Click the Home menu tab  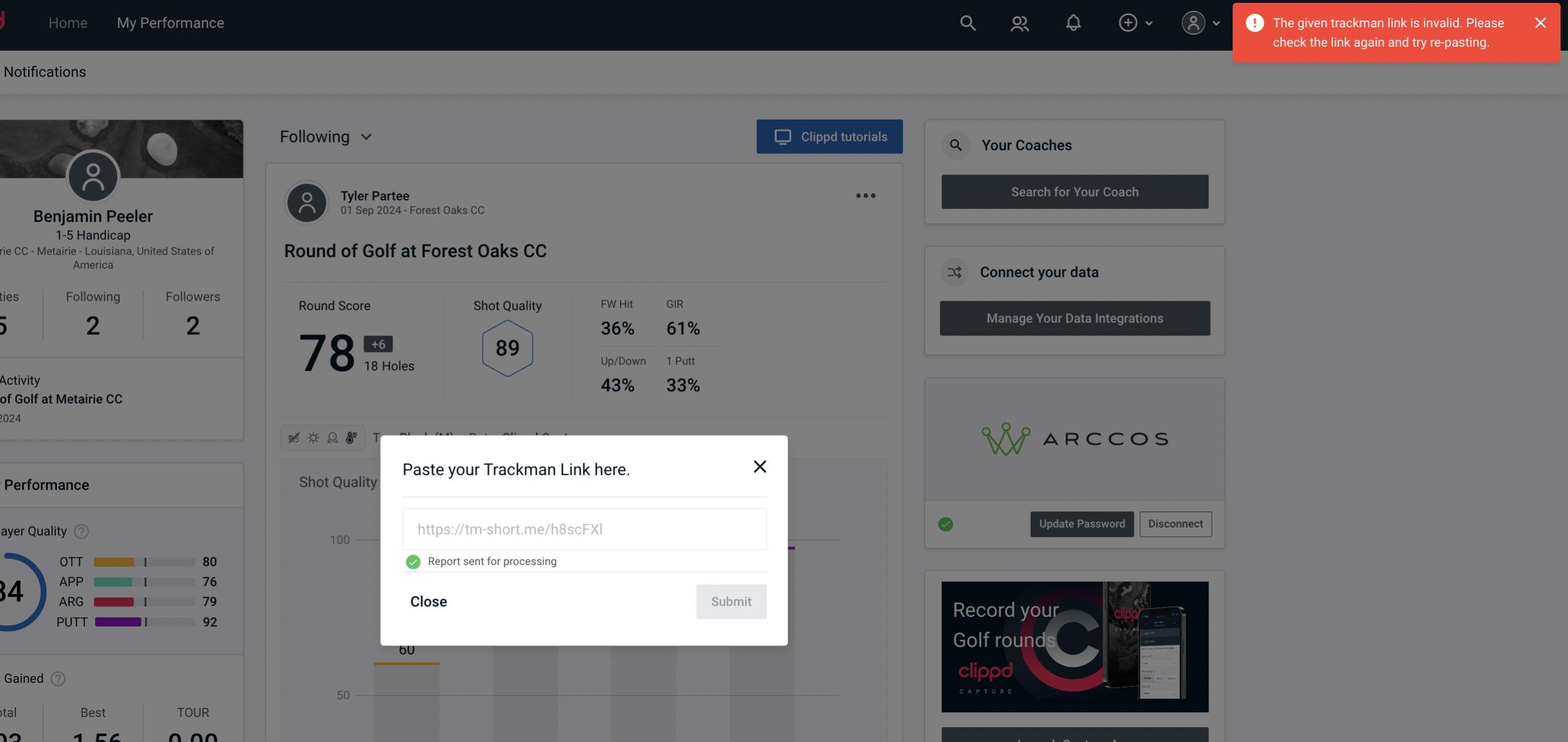(x=67, y=22)
